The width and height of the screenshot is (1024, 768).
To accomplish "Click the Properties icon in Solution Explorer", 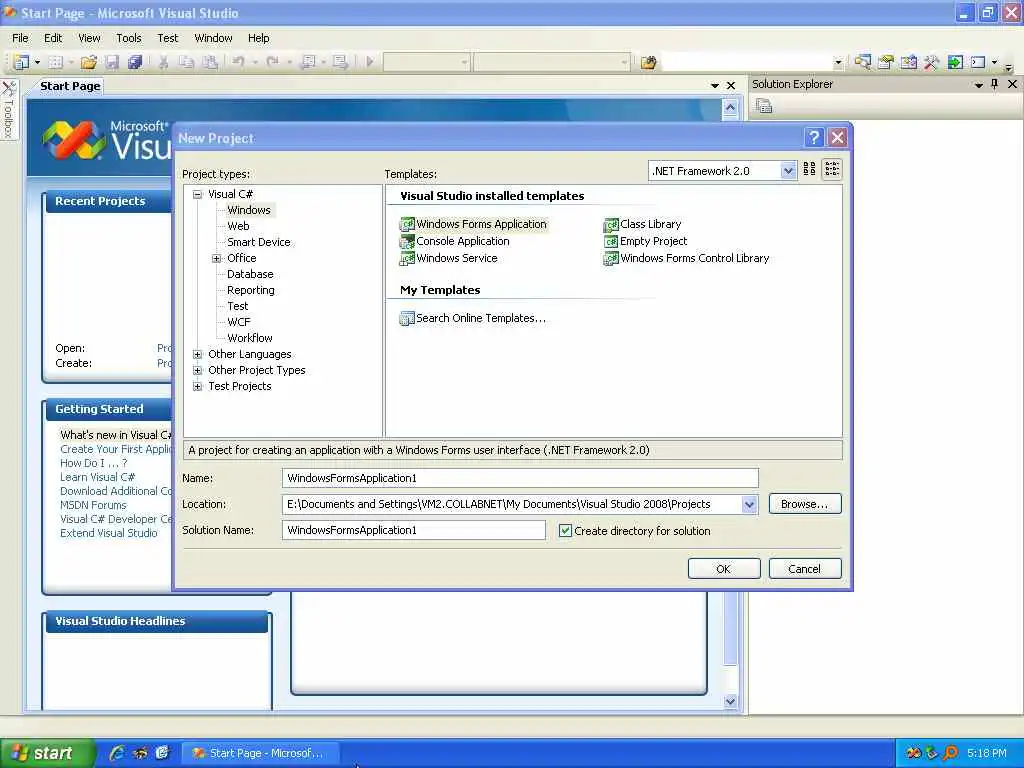I will 763,106.
